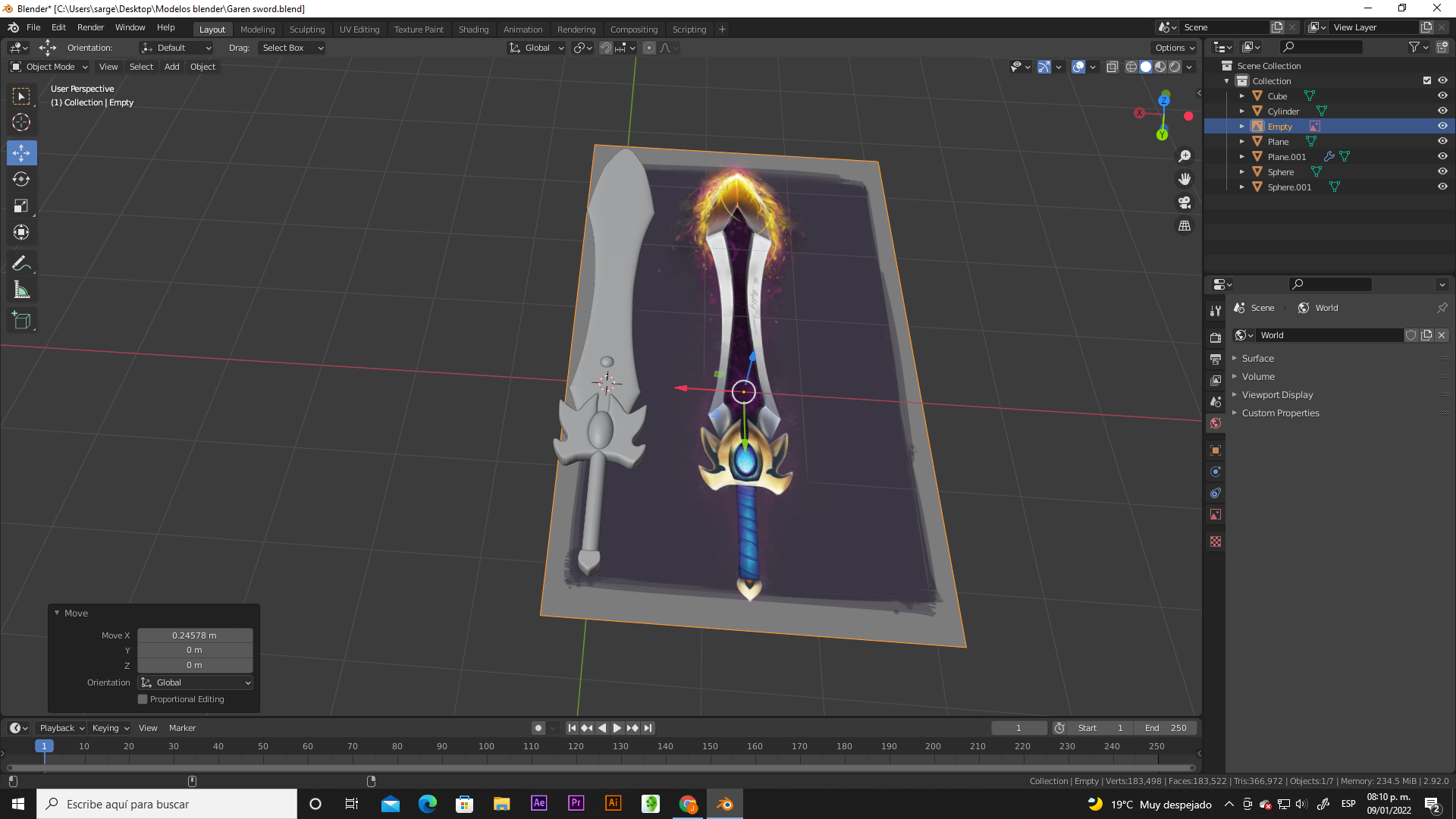Screen dimensions: 1456x819
Task: Open the File menu
Action: pyautogui.click(x=33, y=27)
